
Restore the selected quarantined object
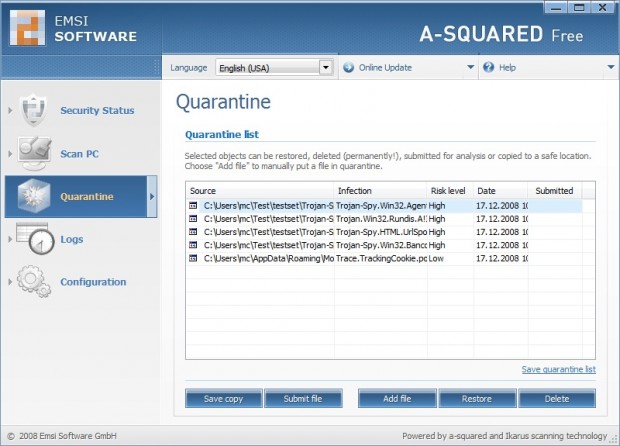[477, 399]
